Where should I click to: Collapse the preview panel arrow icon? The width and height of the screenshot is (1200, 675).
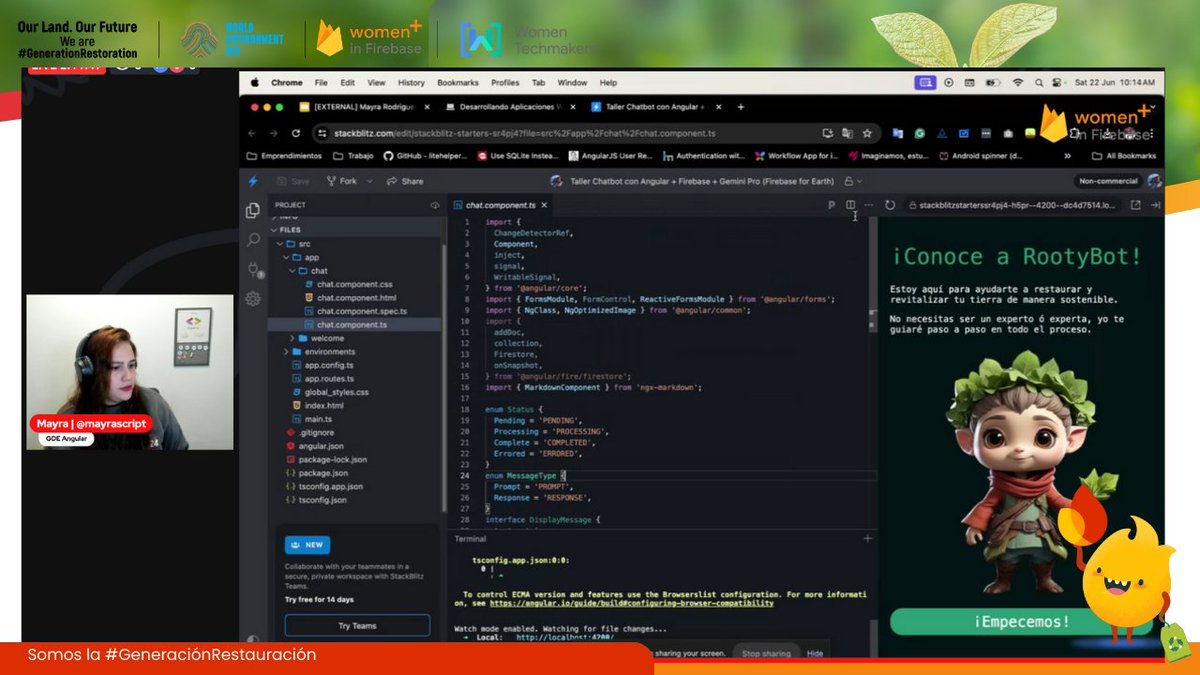1155,205
